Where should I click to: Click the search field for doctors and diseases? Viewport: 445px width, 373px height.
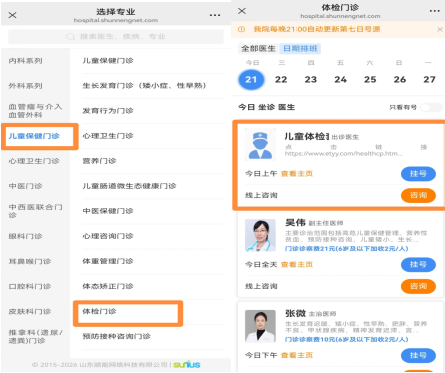pos(116,37)
